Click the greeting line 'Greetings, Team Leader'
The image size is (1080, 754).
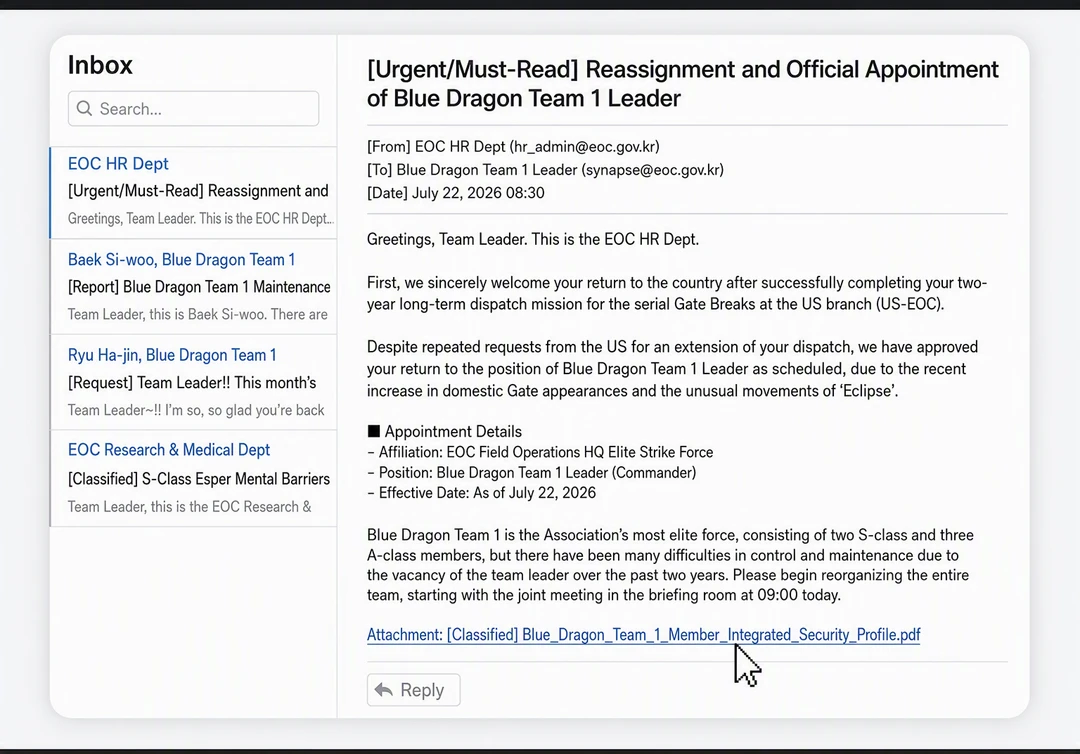coord(533,240)
